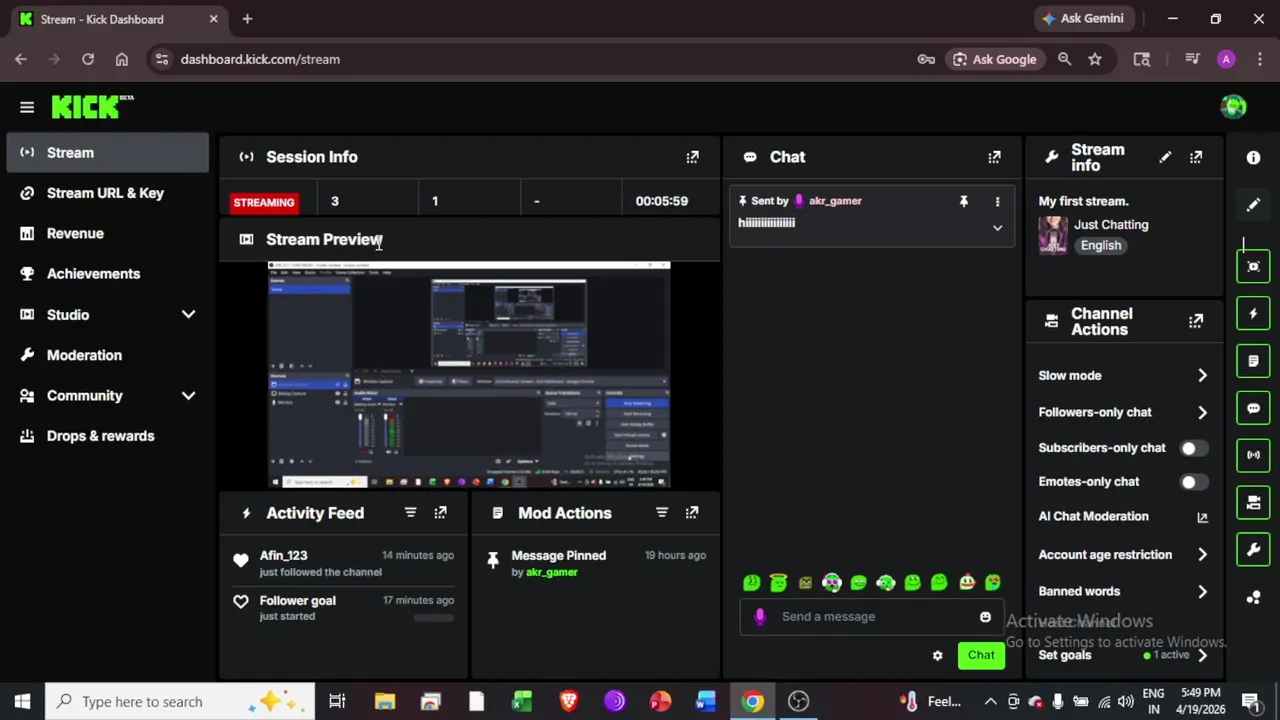Pop out the Mod Actions panel
The image size is (1280, 720).
tap(692, 513)
